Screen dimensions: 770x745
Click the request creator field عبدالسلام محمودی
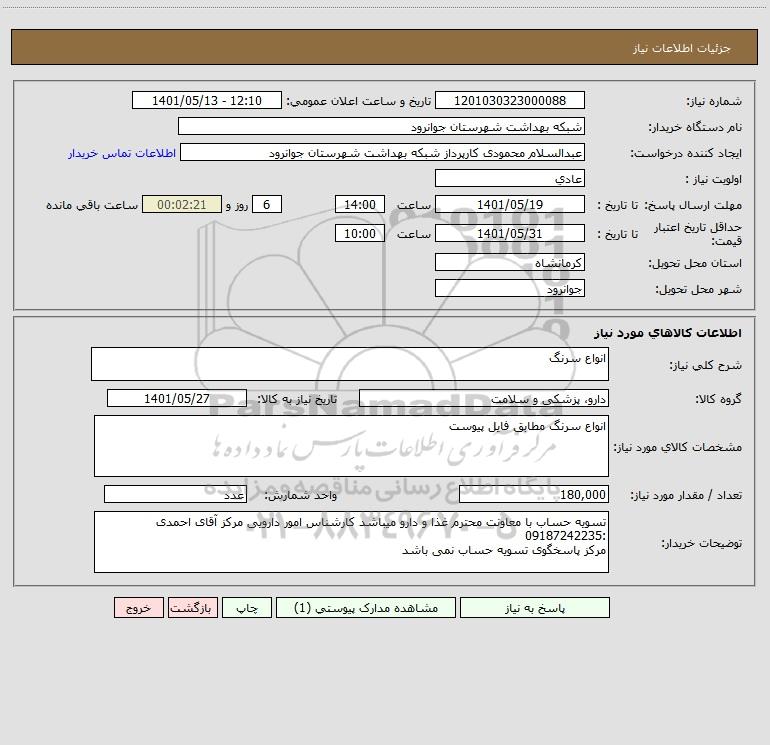tap(382, 152)
